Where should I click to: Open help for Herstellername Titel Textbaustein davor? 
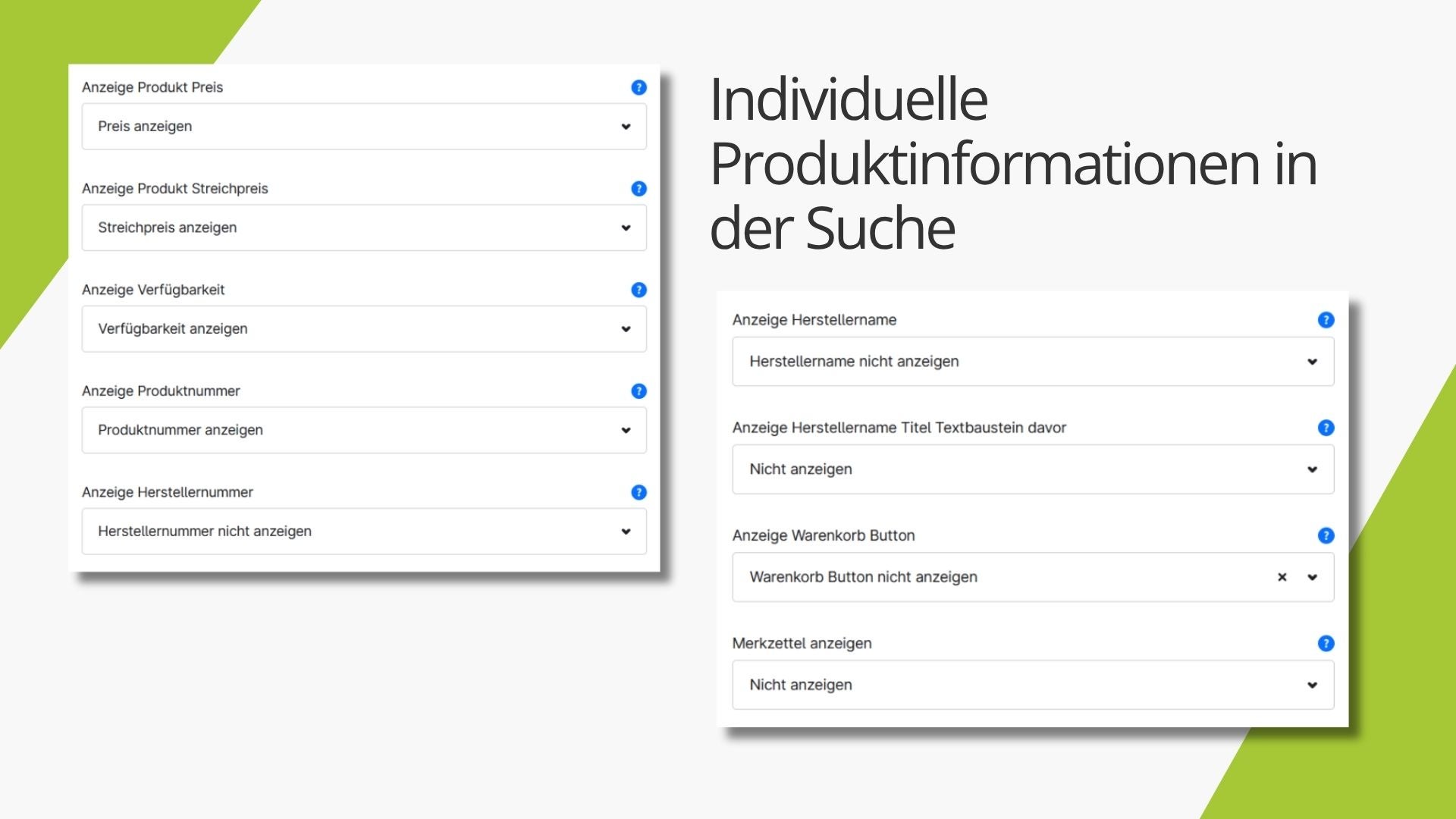point(1326,428)
